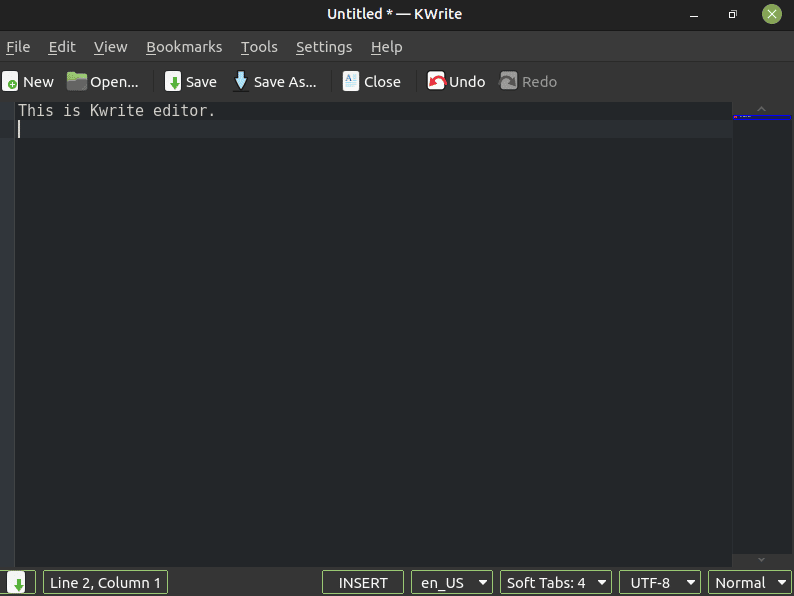Open the UTF-8 encoding dropdown
Viewport: 794px width, 596px height.
tap(660, 582)
